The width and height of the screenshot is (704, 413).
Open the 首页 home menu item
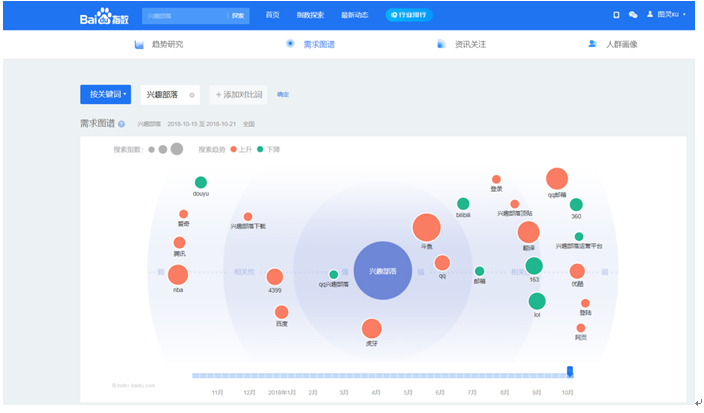tap(272, 15)
